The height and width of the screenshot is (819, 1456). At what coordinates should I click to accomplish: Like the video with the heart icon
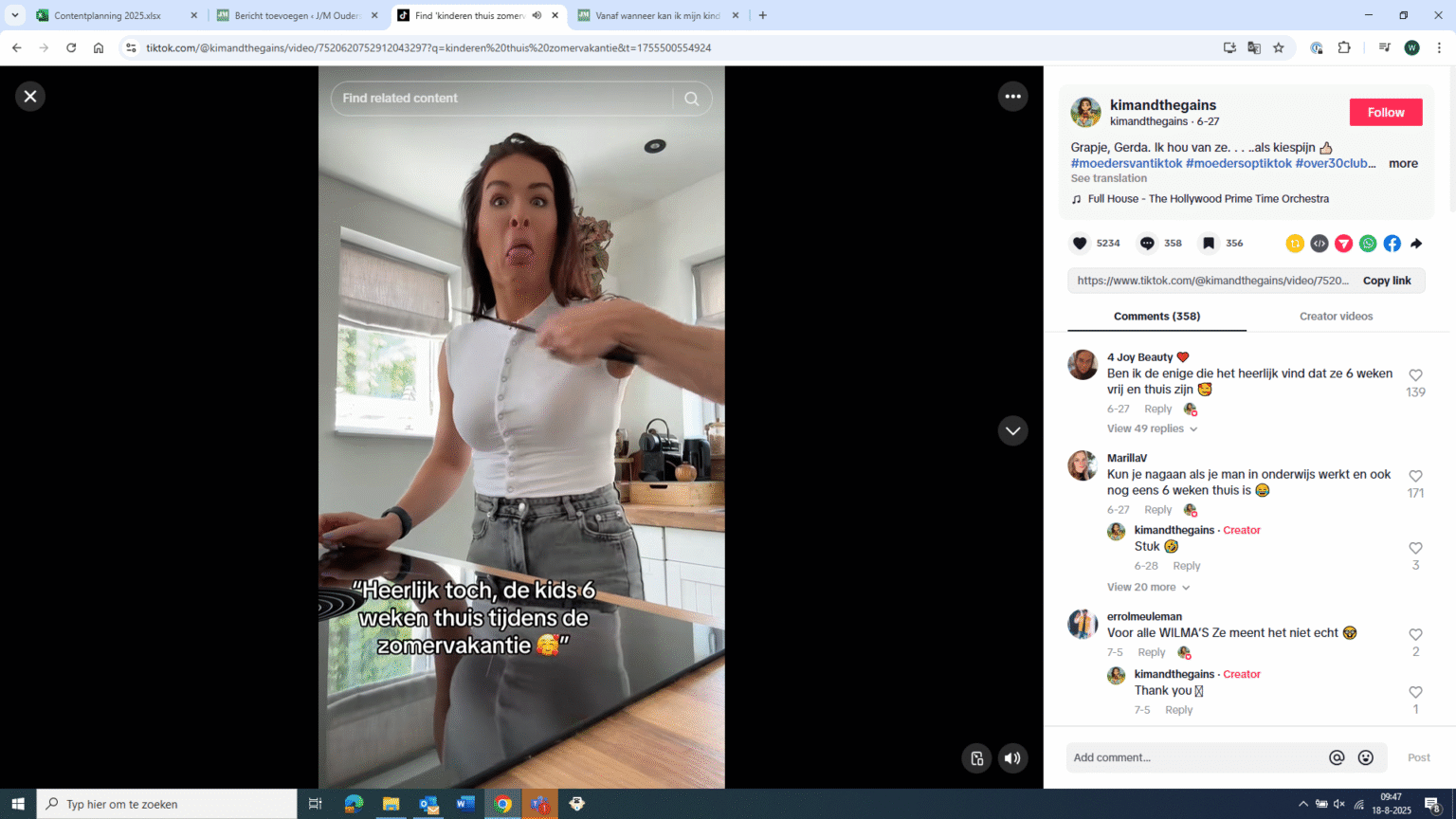(1080, 244)
